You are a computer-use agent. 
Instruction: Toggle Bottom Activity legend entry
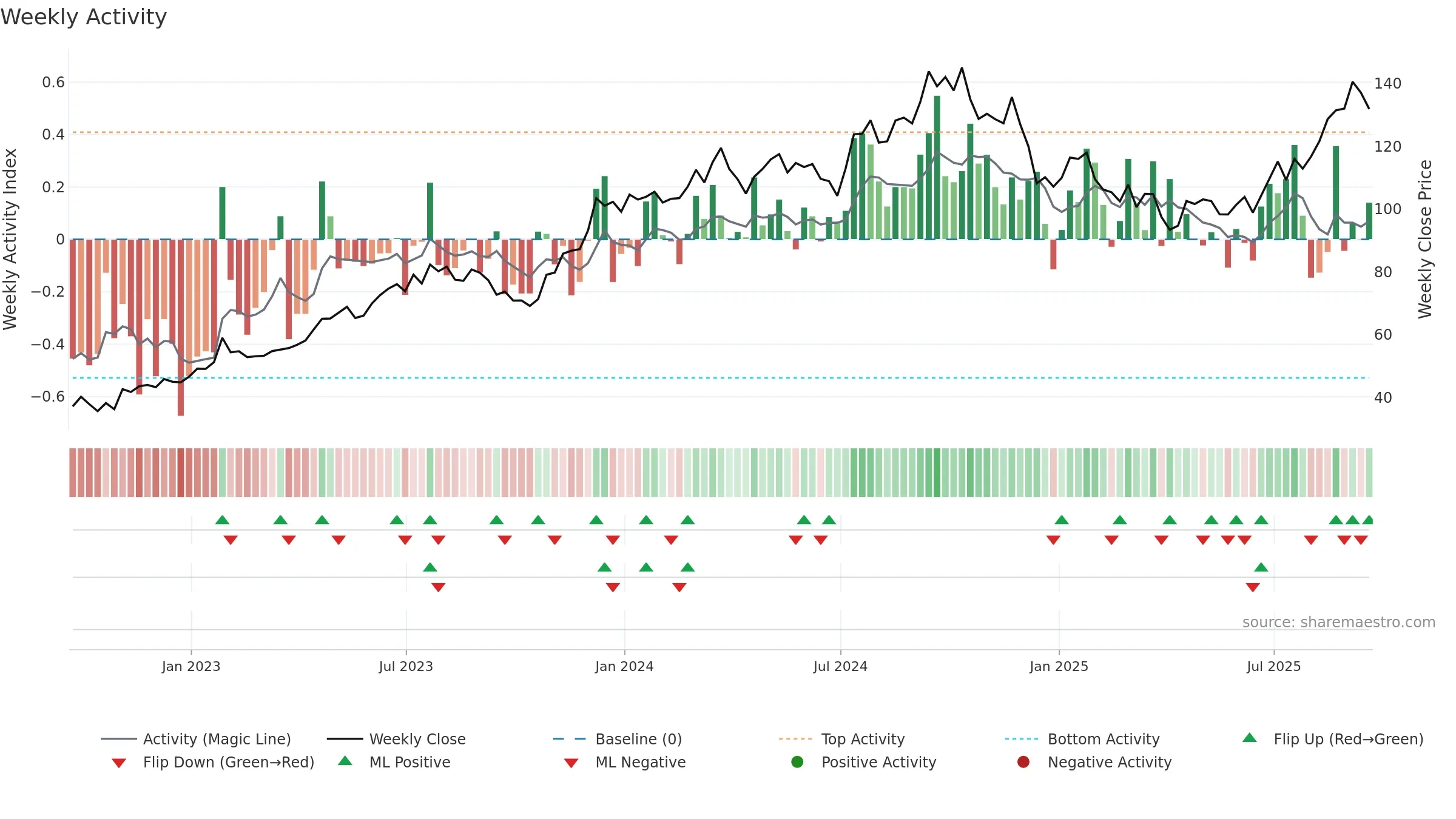[x=1082, y=739]
